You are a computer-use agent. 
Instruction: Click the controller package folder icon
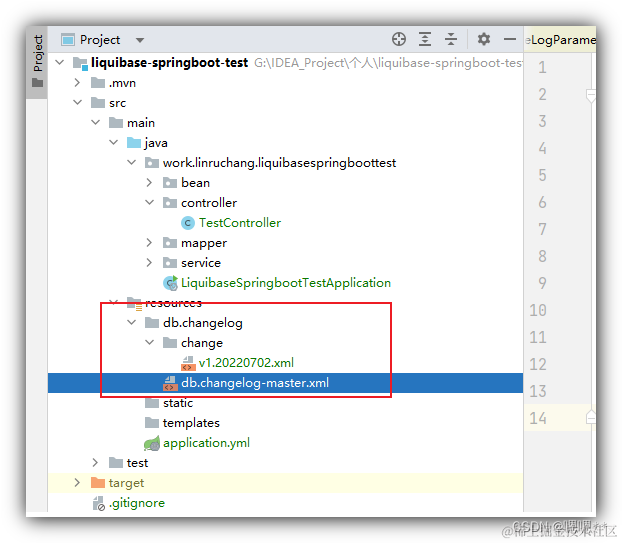170,202
